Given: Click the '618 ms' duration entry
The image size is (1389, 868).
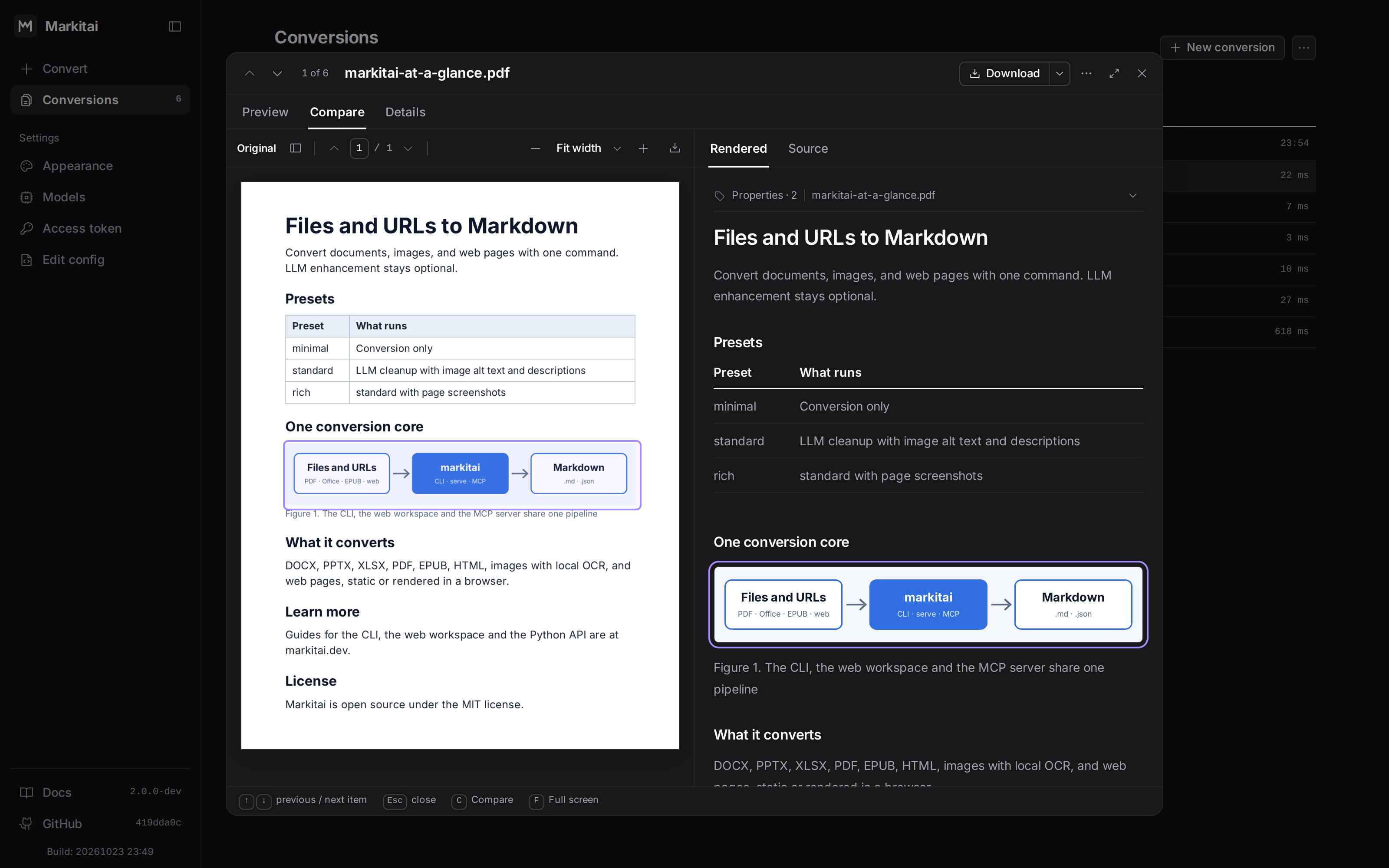Looking at the screenshot, I should coord(1291,331).
